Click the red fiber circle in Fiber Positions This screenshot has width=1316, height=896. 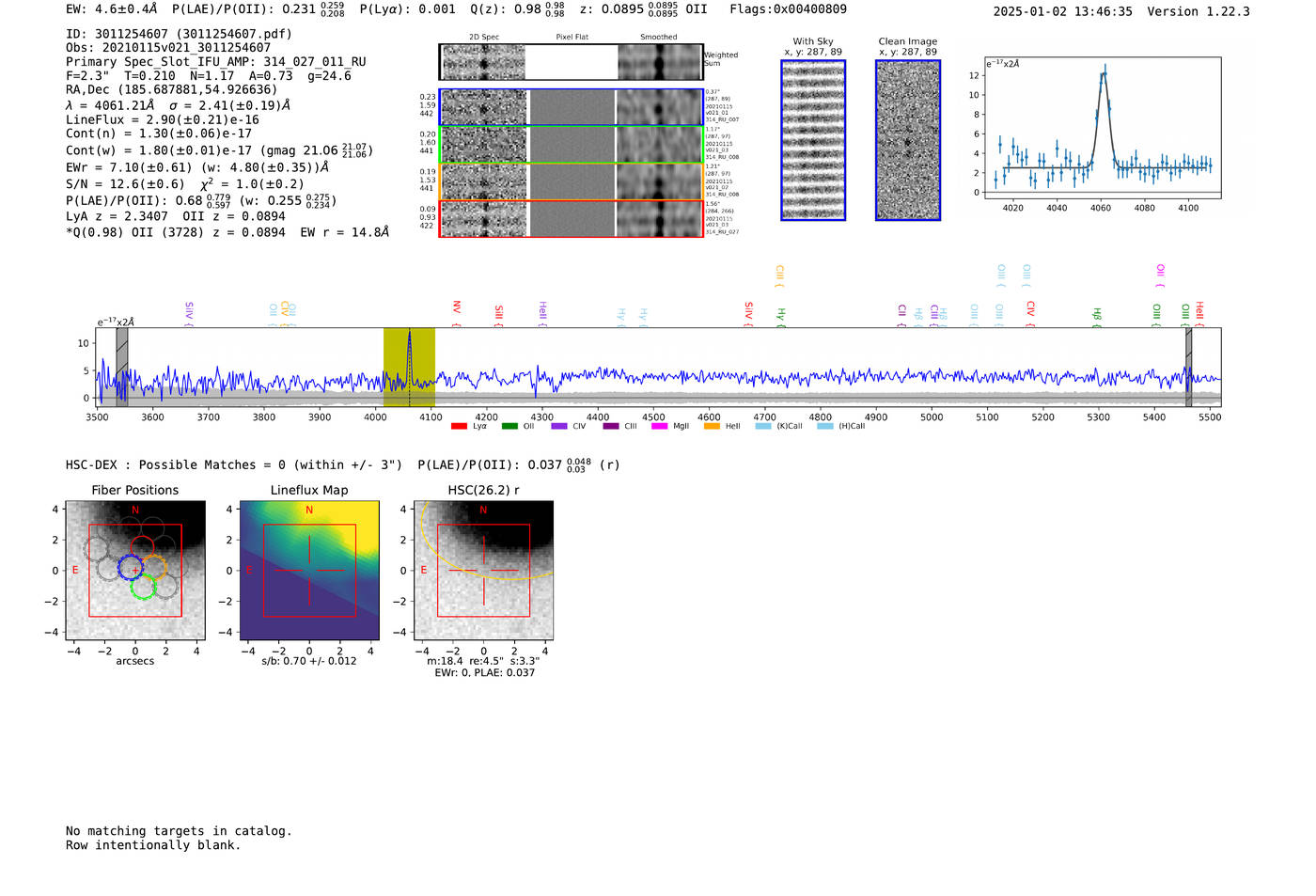click(142, 547)
